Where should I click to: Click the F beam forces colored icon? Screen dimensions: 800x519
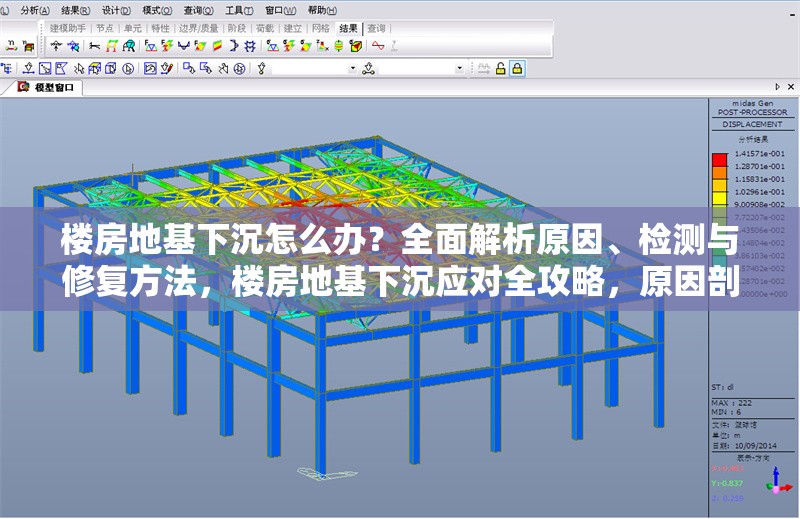167,46
